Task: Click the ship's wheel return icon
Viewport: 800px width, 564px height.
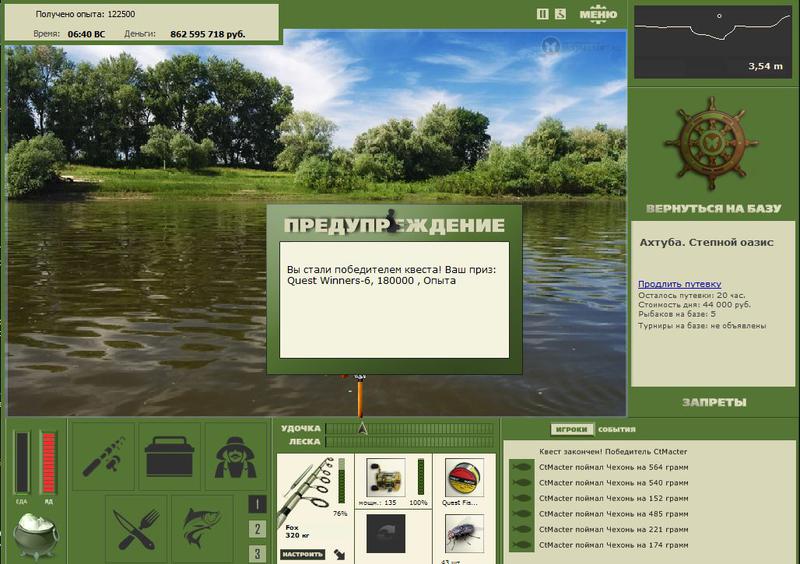Action: (x=711, y=145)
